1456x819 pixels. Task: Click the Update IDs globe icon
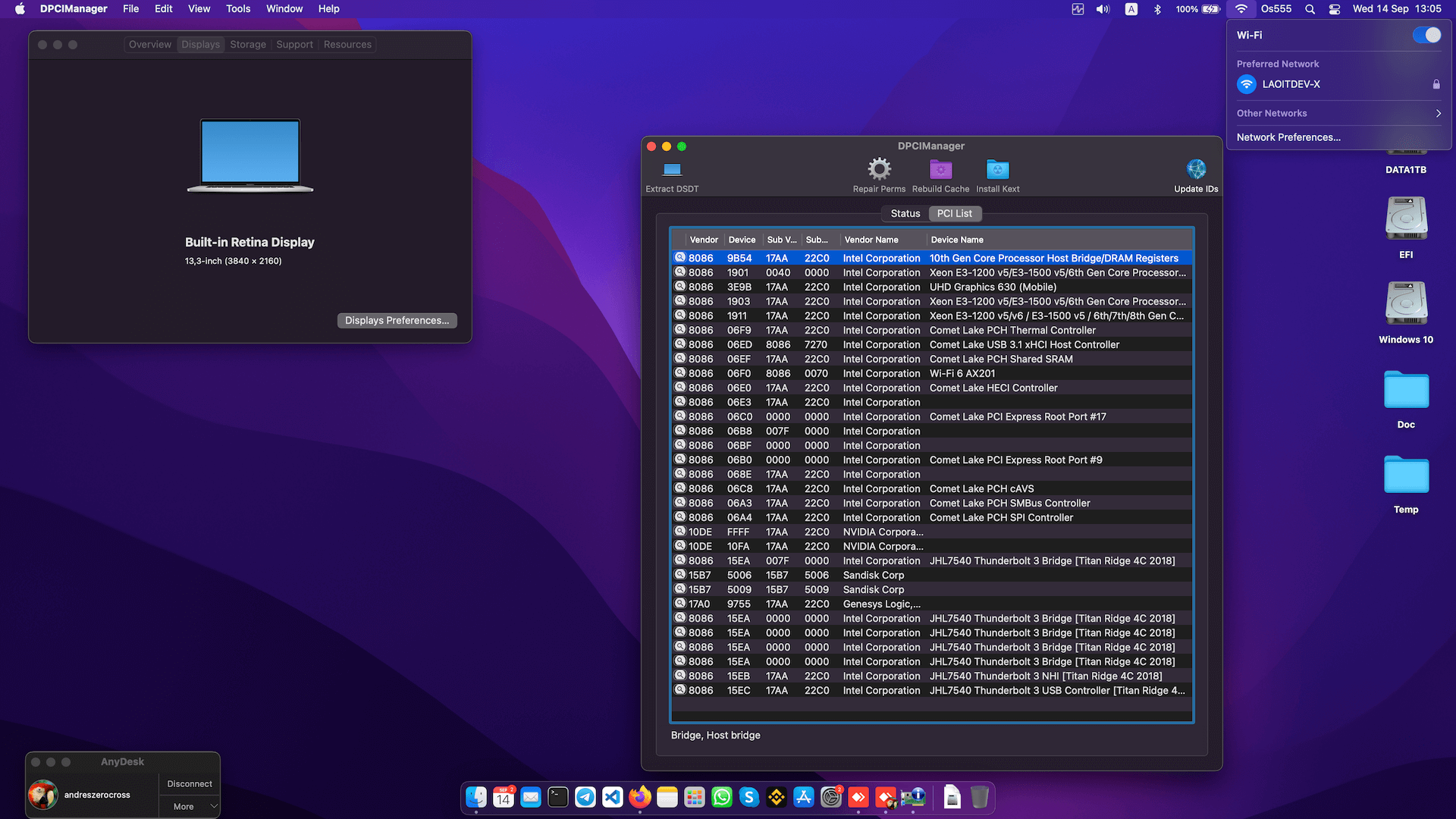pos(1196,168)
